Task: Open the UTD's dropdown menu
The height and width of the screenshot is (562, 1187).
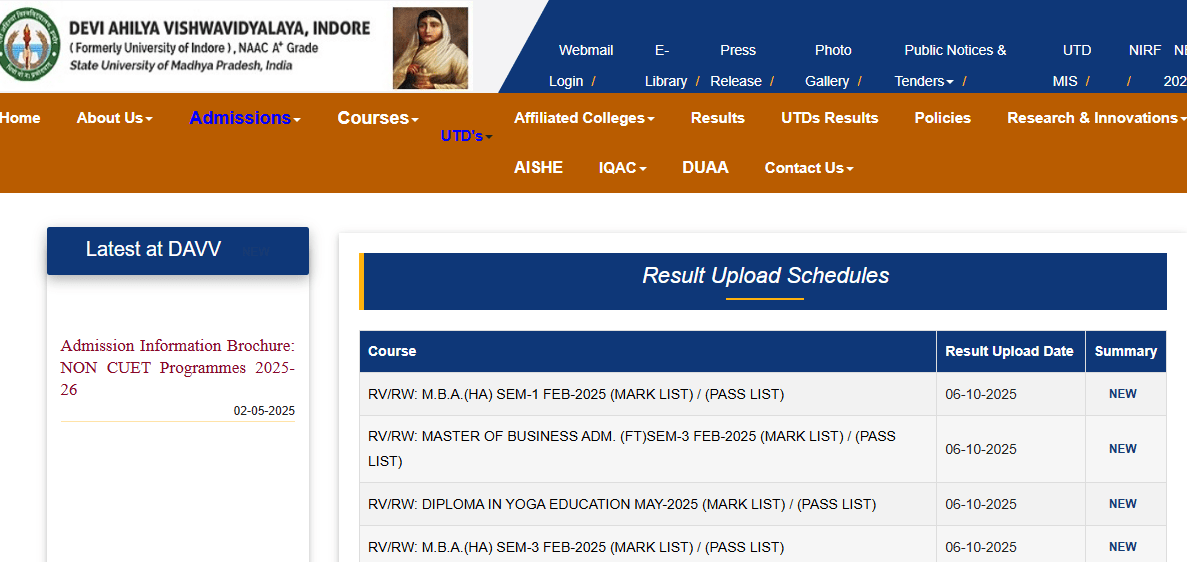Action: (x=466, y=136)
